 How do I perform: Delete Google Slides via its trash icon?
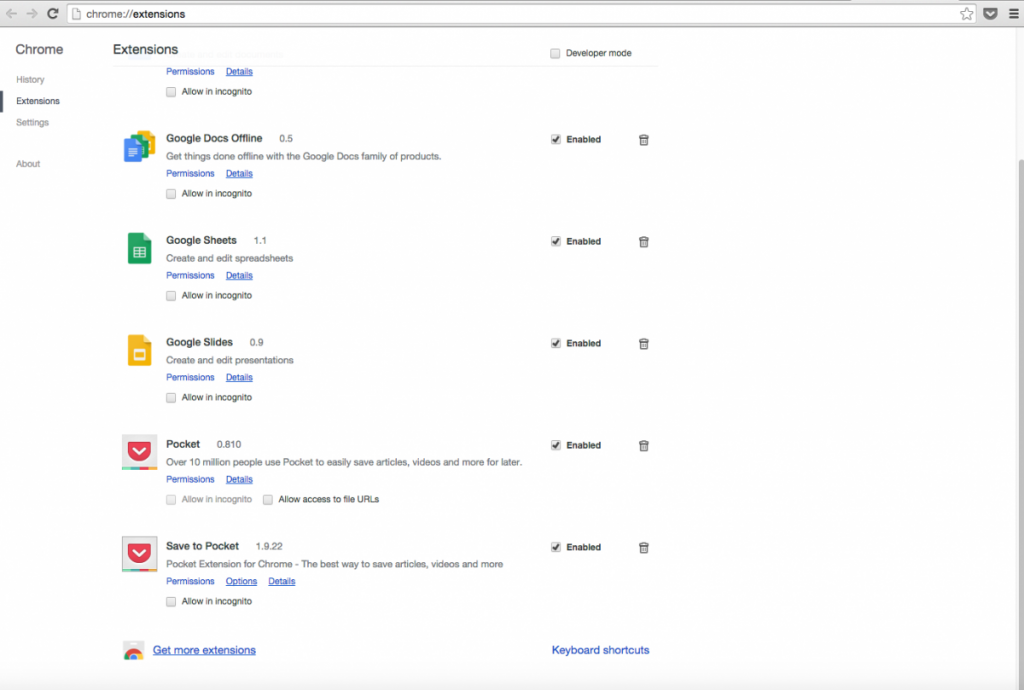644,344
